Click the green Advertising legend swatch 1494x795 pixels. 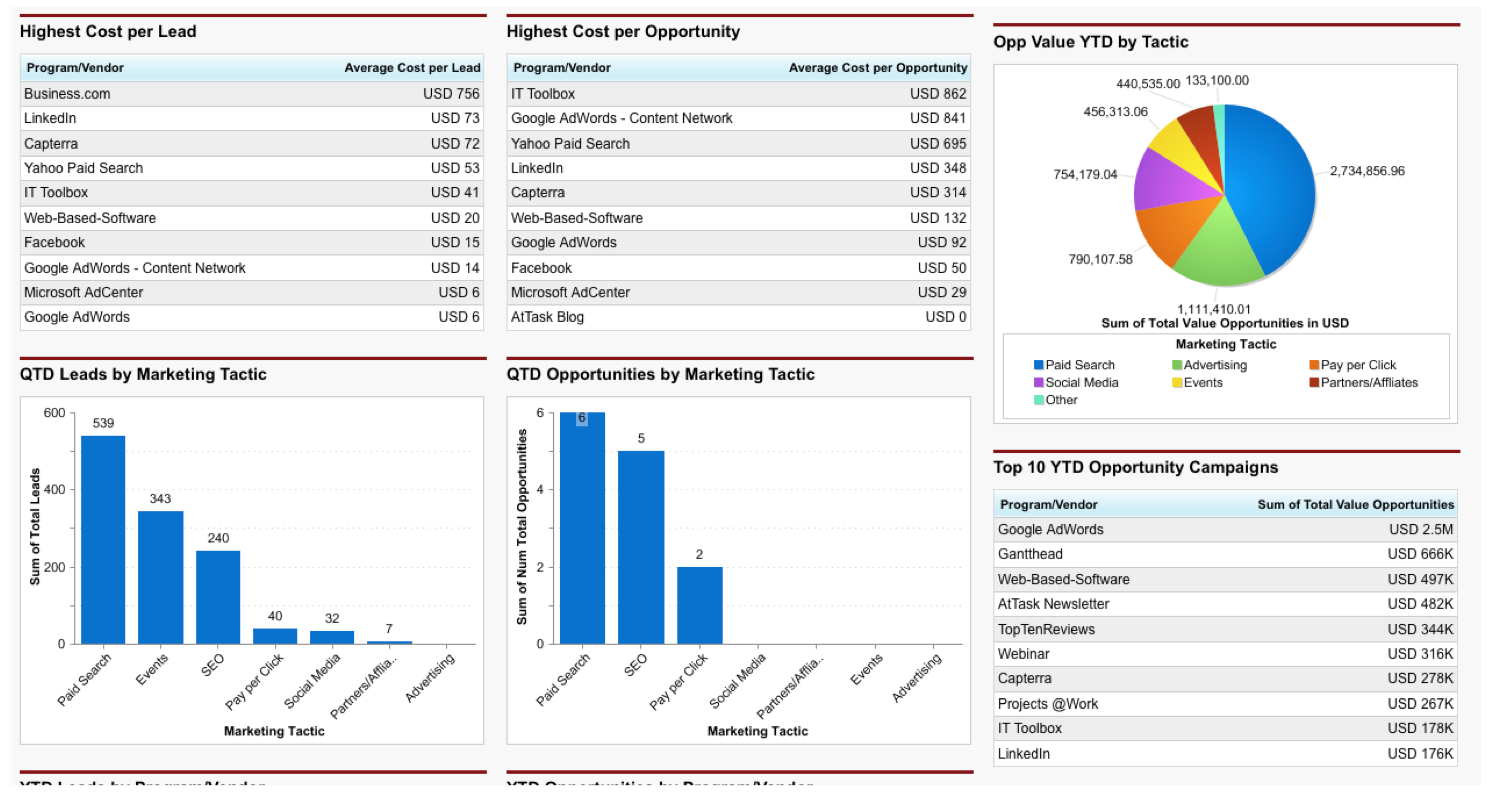1177,365
